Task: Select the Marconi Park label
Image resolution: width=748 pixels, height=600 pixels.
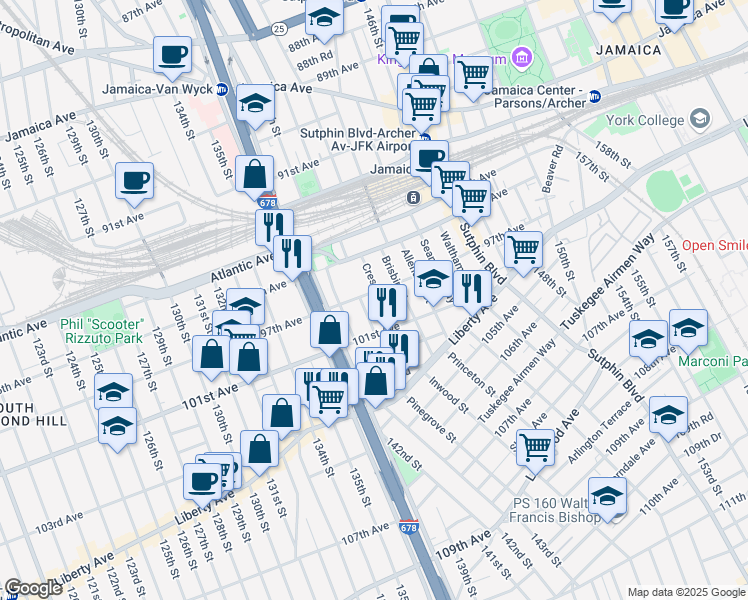Action: (713, 362)
